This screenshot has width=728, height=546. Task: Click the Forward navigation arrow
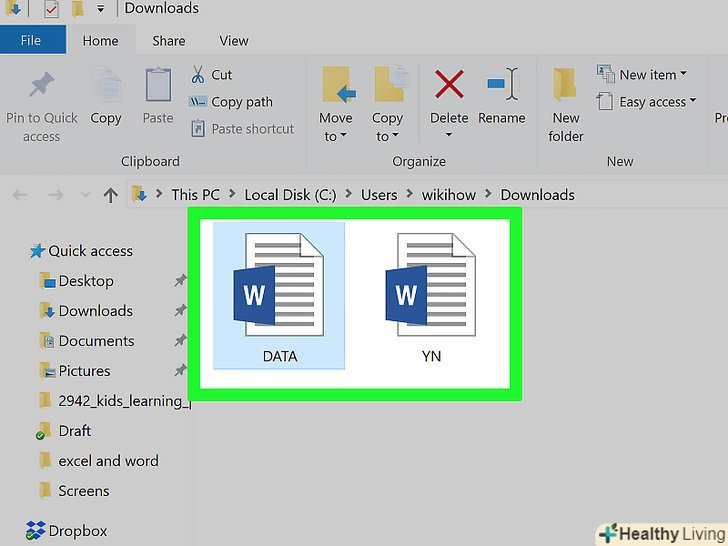[56, 195]
